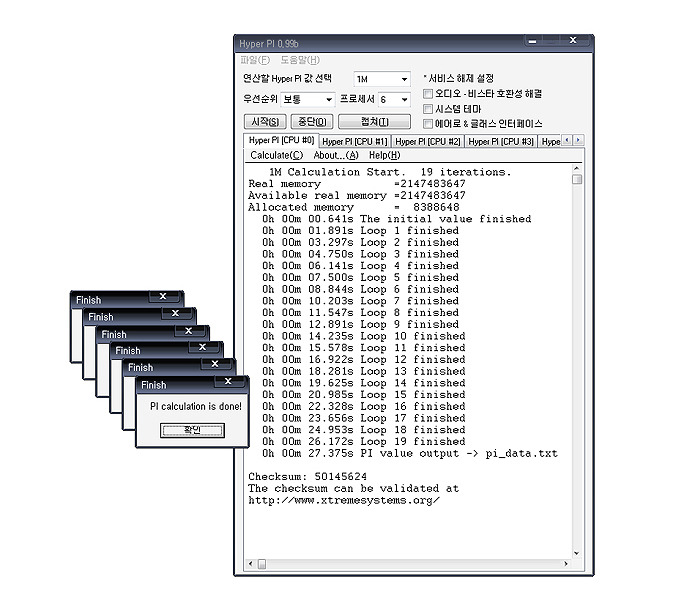The width and height of the screenshot is (700, 594).
Task: Click the 'The initial value finished' log line
Action: click(396, 219)
